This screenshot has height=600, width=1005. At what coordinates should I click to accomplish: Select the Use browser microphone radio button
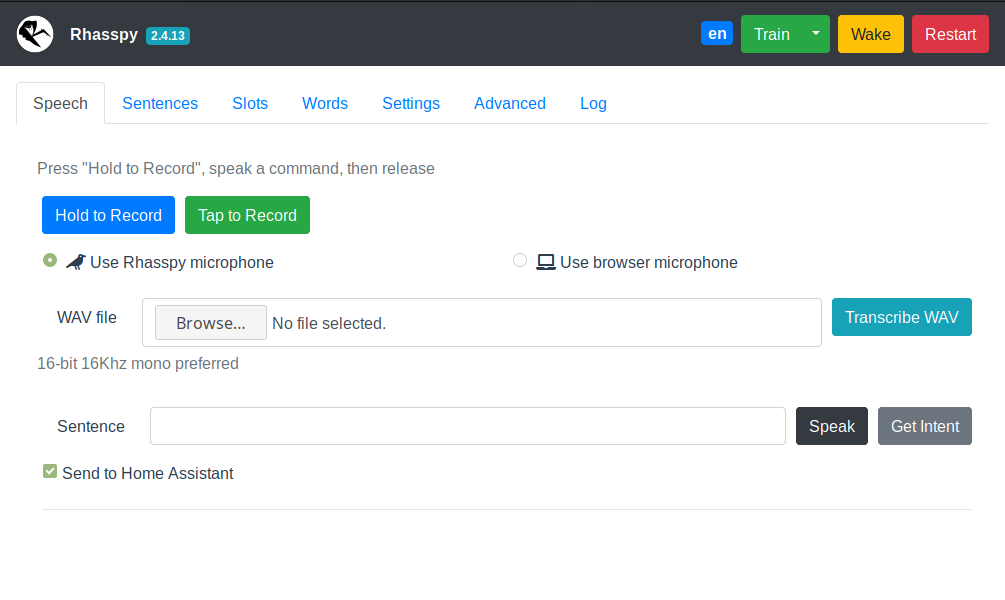[x=520, y=260]
